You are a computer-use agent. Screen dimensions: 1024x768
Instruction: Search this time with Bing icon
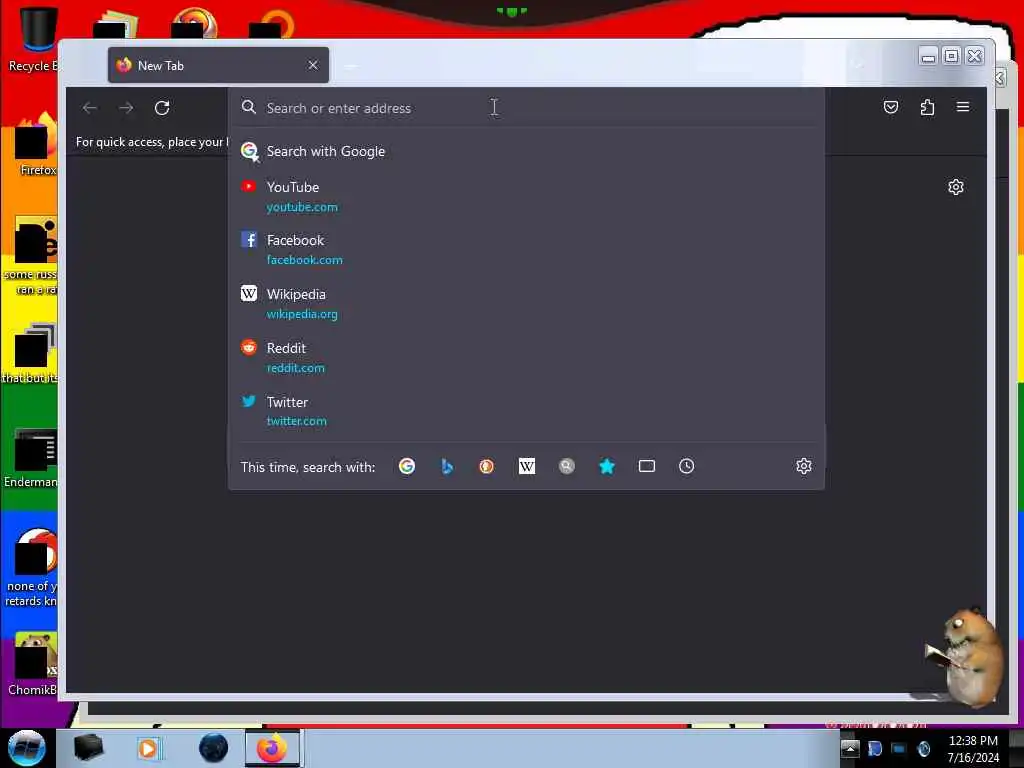[447, 466]
